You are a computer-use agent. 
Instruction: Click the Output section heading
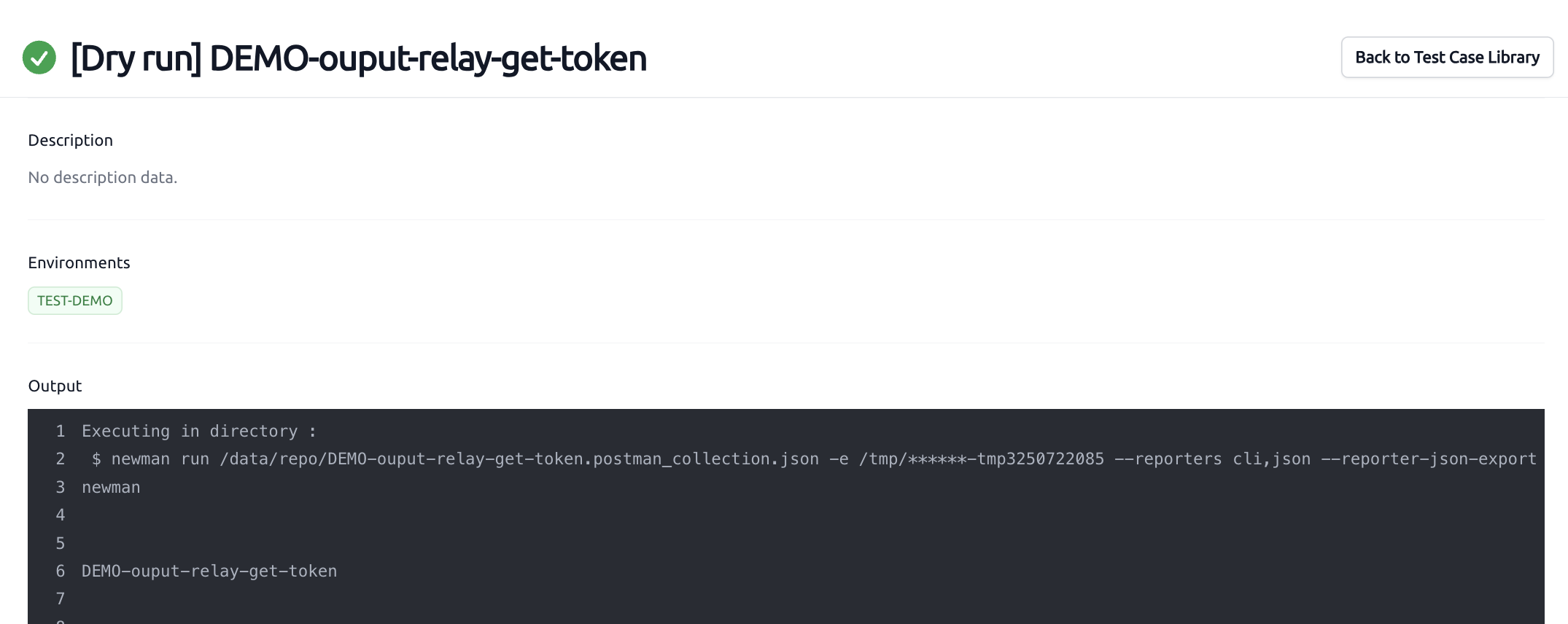55,386
